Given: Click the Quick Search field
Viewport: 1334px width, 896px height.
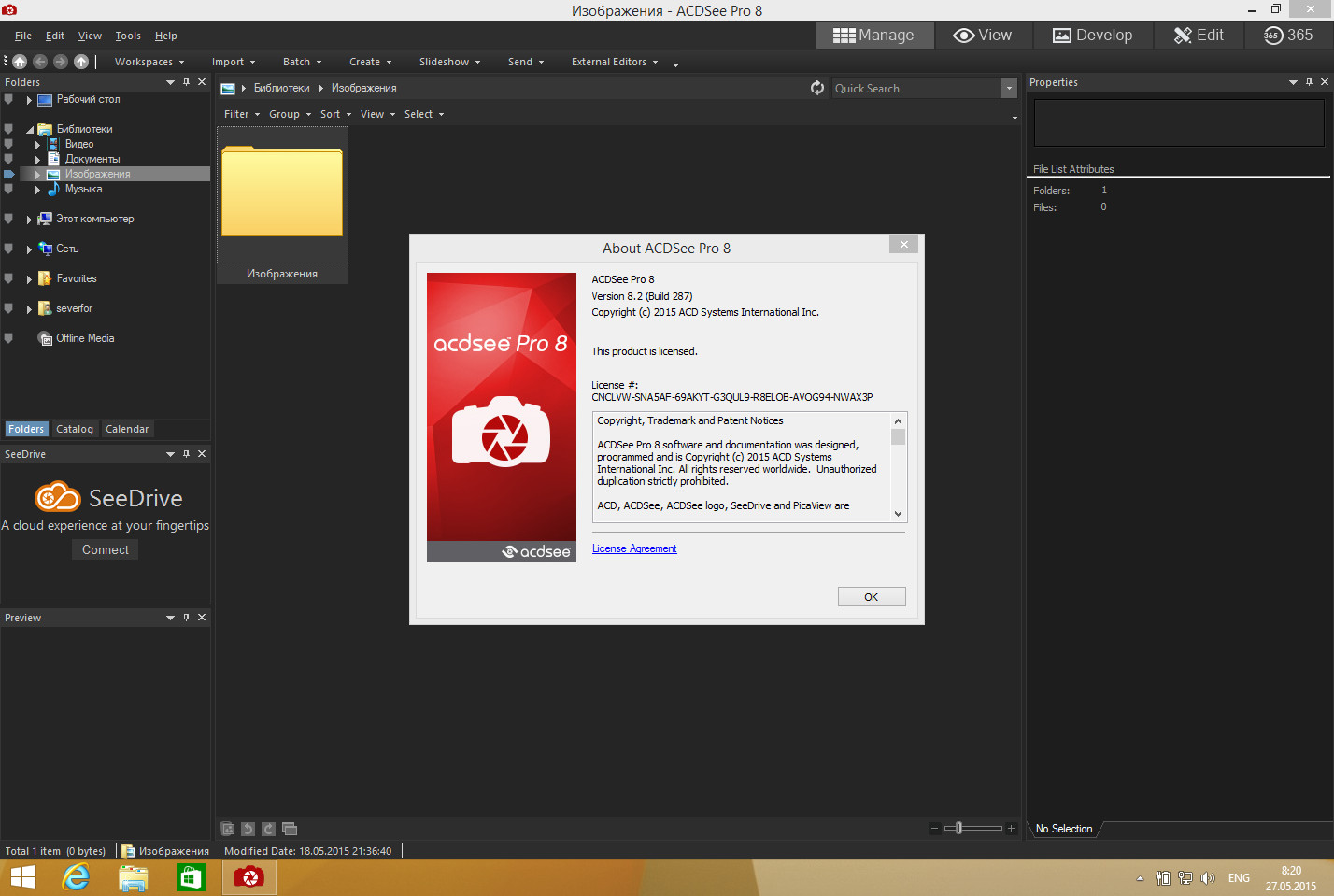Looking at the screenshot, I should click(915, 88).
